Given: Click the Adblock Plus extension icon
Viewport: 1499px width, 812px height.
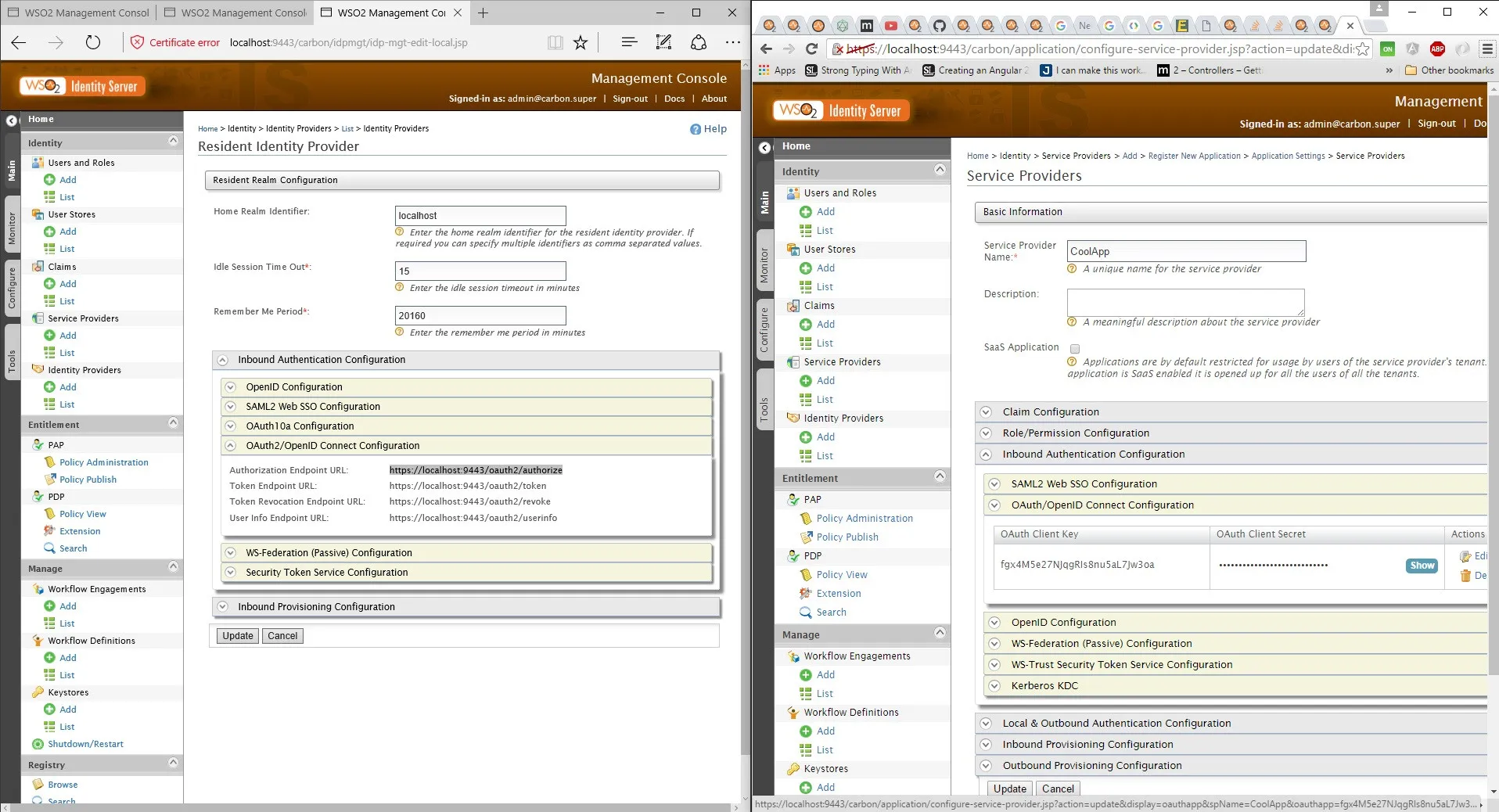Looking at the screenshot, I should (1437, 49).
